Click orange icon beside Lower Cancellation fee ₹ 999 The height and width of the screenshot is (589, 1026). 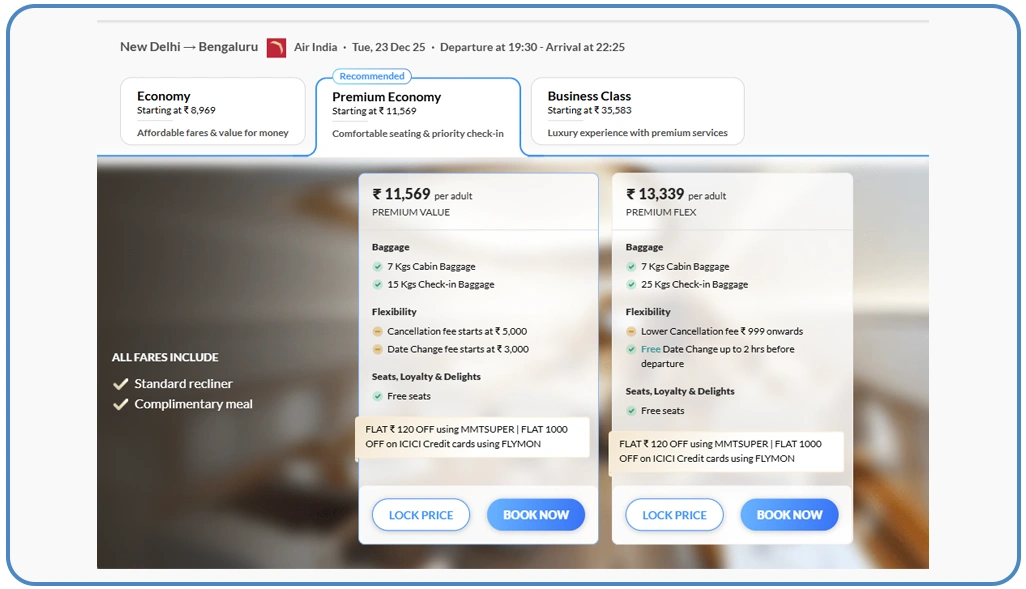coord(631,332)
